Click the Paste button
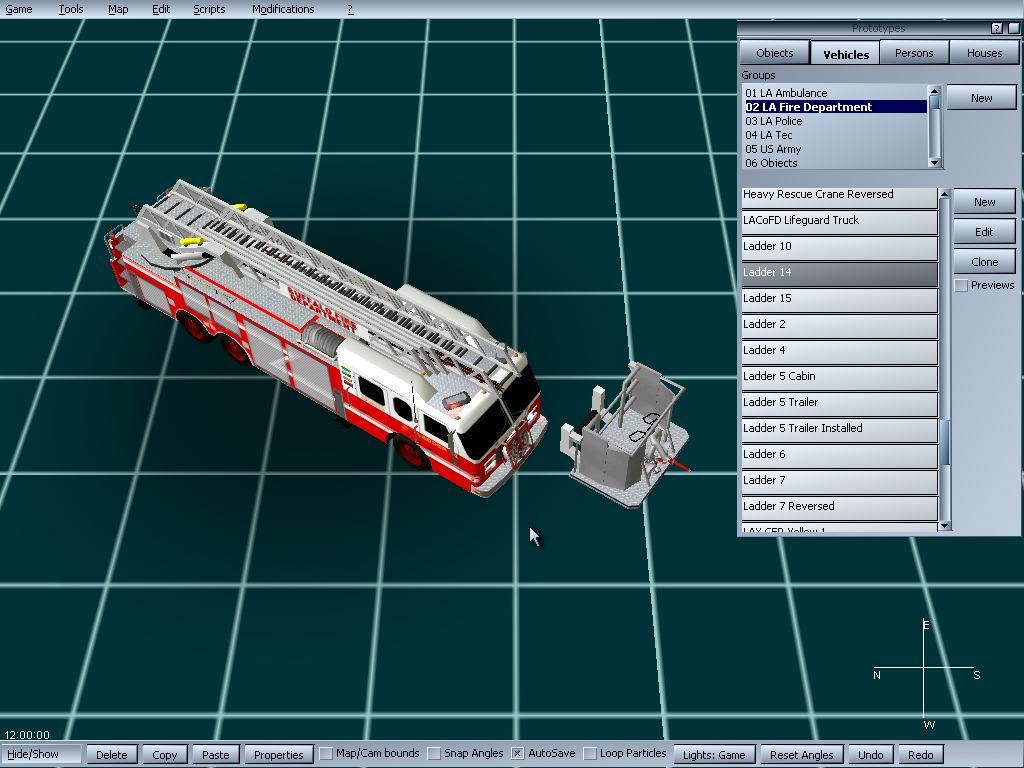Viewport: 1024px width, 768px height. (216, 754)
